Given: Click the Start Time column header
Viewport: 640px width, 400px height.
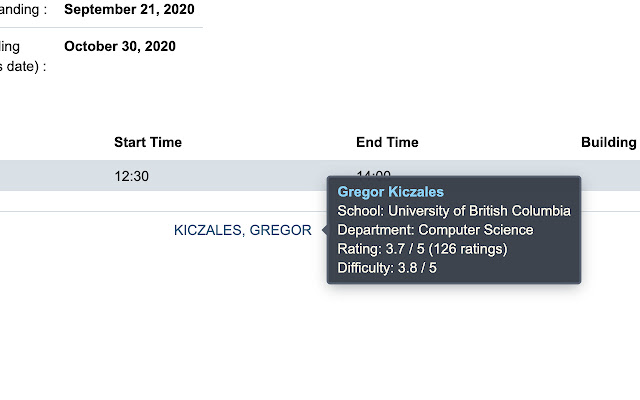Looking at the screenshot, I should [x=148, y=143].
